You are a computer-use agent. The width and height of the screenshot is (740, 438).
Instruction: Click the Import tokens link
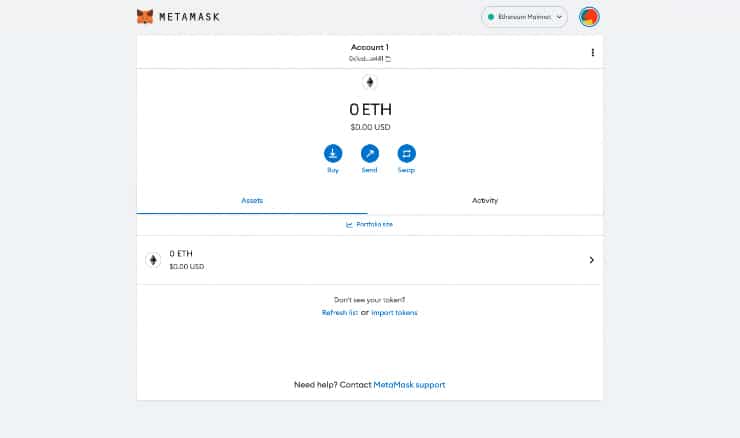[x=394, y=312]
